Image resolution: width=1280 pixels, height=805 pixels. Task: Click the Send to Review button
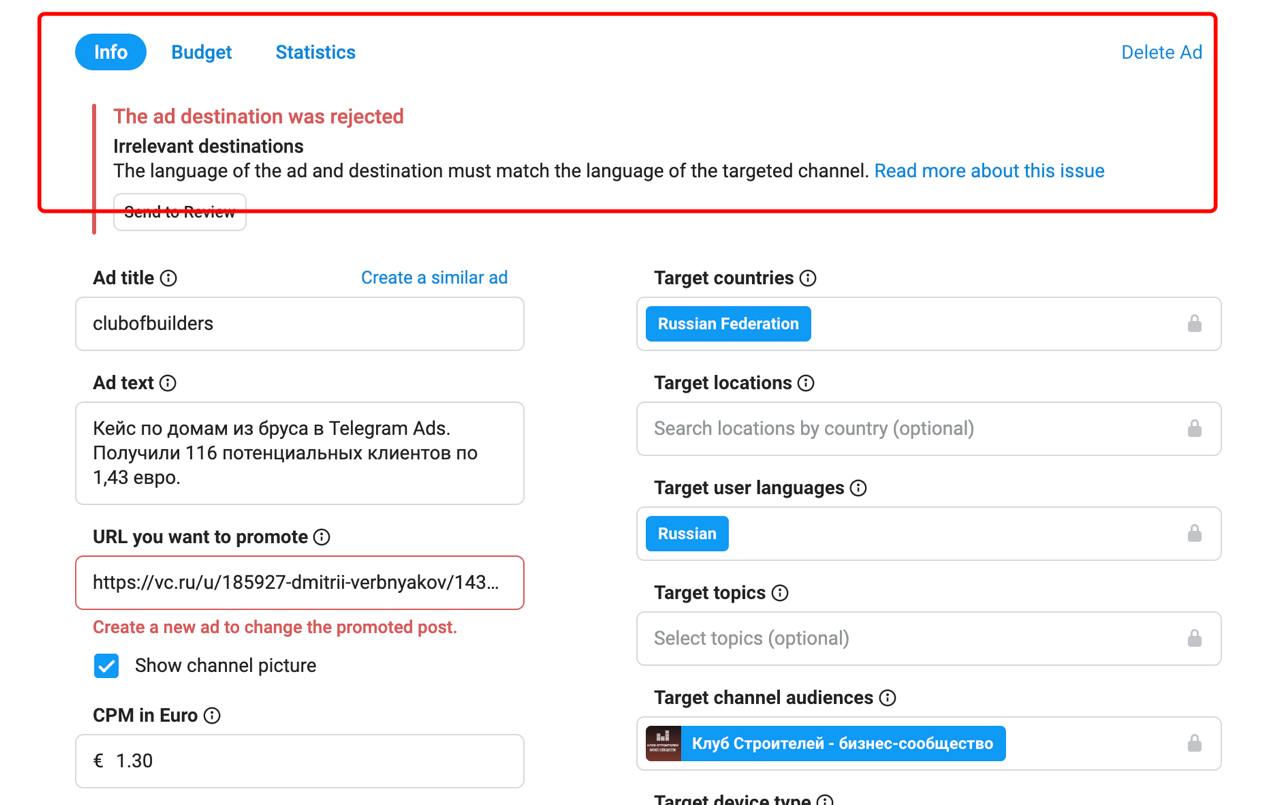[x=180, y=212]
